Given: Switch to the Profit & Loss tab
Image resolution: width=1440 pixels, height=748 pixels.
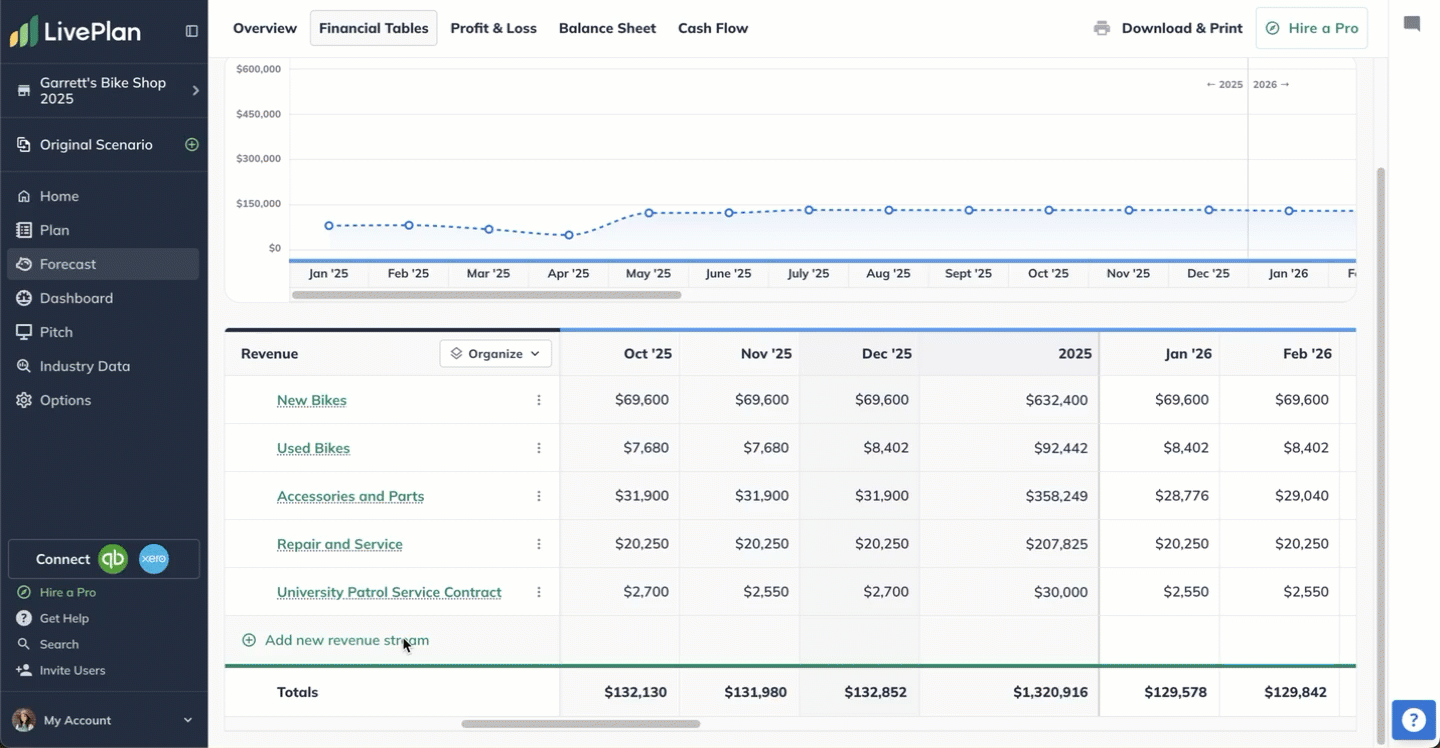Looking at the screenshot, I should pyautogui.click(x=493, y=28).
